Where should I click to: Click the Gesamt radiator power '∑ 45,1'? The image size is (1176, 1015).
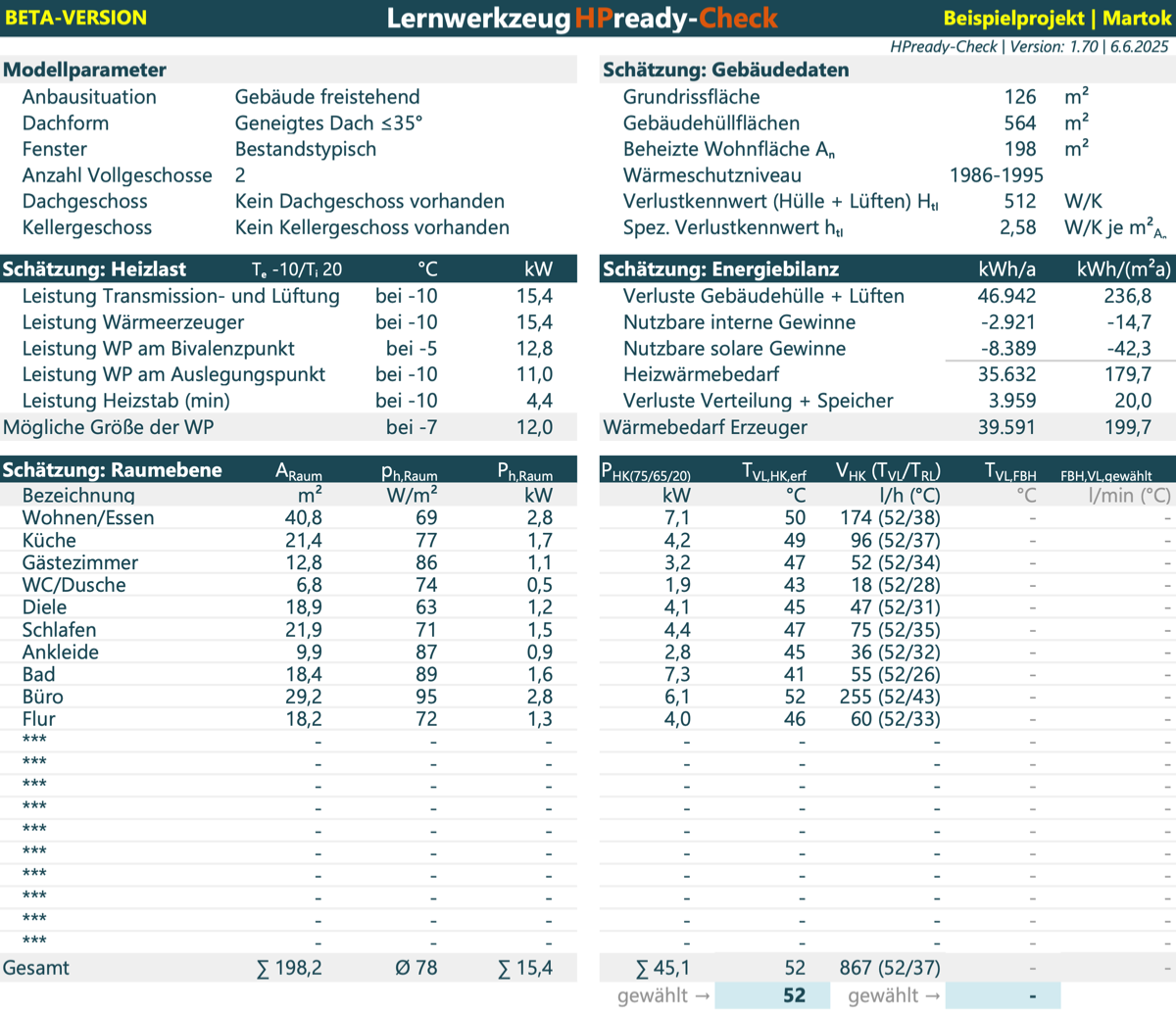pyautogui.click(x=662, y=968)
